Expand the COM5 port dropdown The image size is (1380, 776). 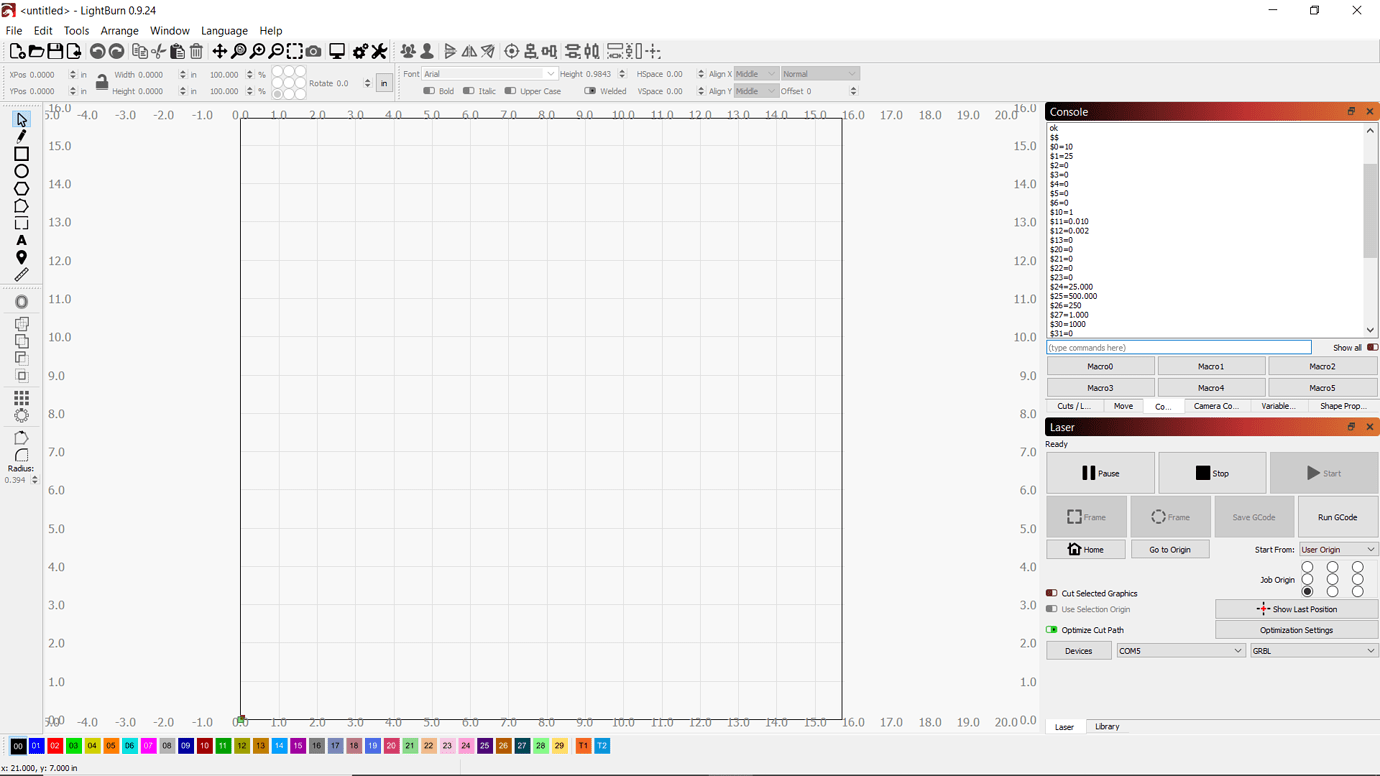click(1180, 651)
